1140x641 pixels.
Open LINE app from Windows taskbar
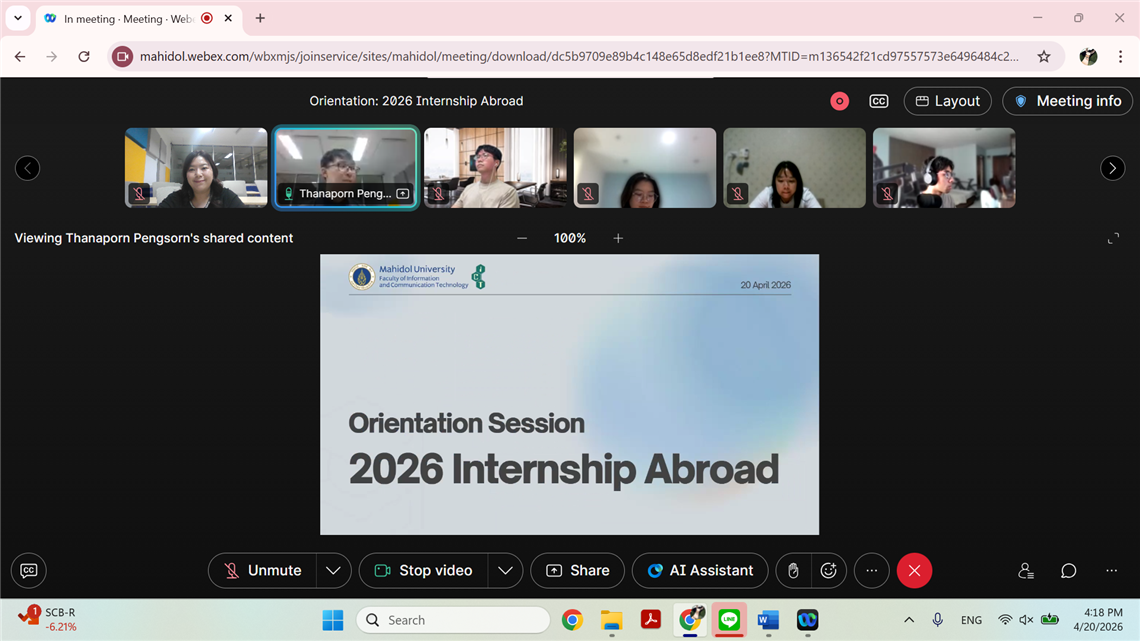pyautogui.click(x=729, y=620)
